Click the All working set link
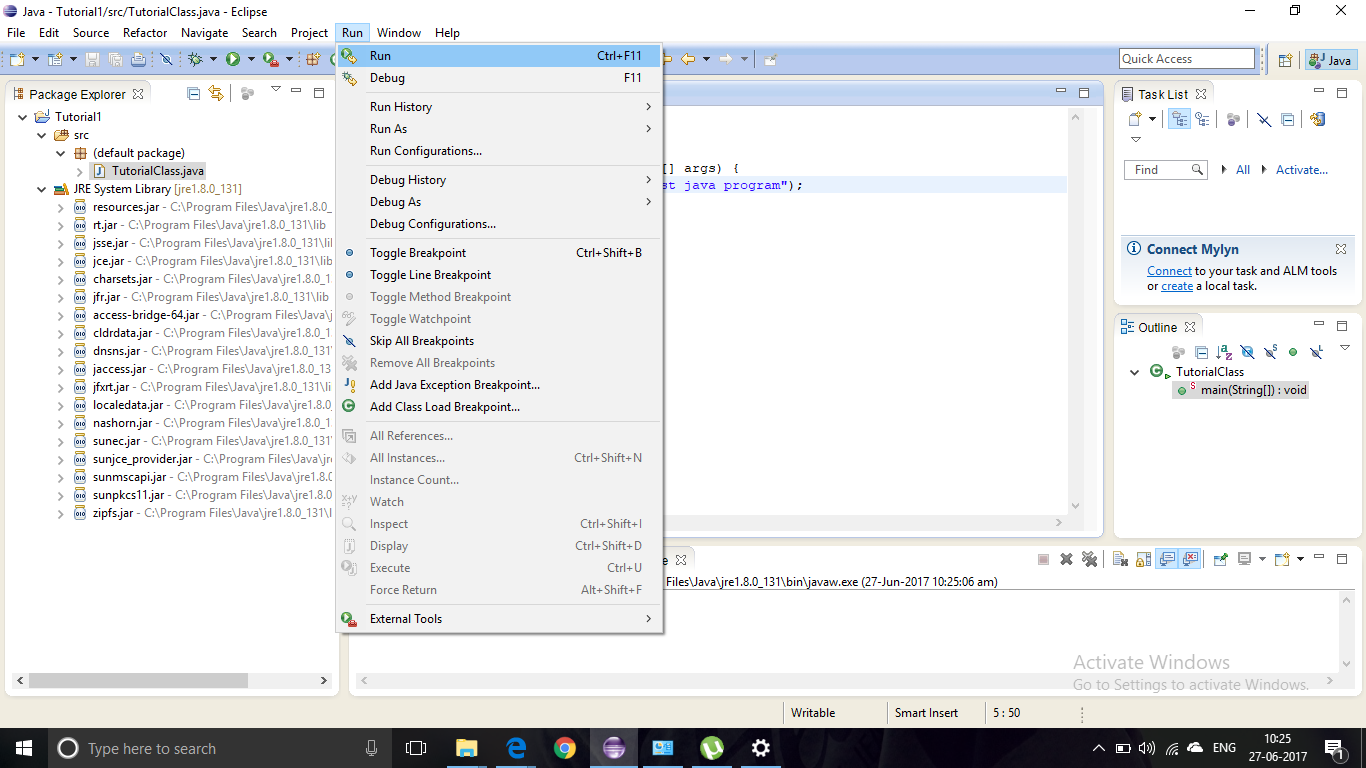 (1243, 170)
